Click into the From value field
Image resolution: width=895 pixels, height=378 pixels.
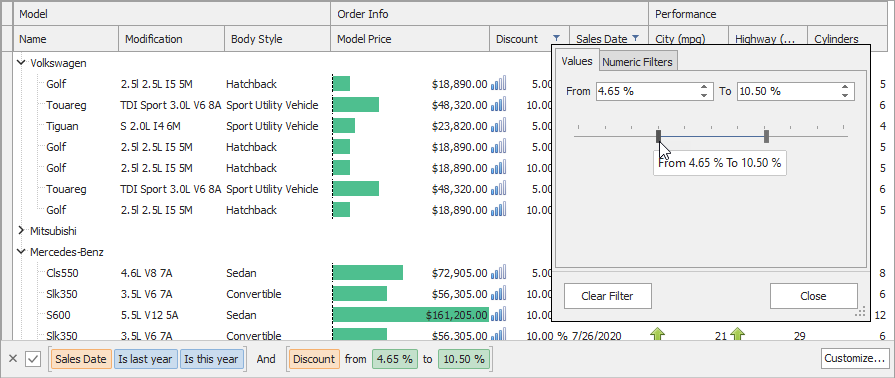pos(647,91)
